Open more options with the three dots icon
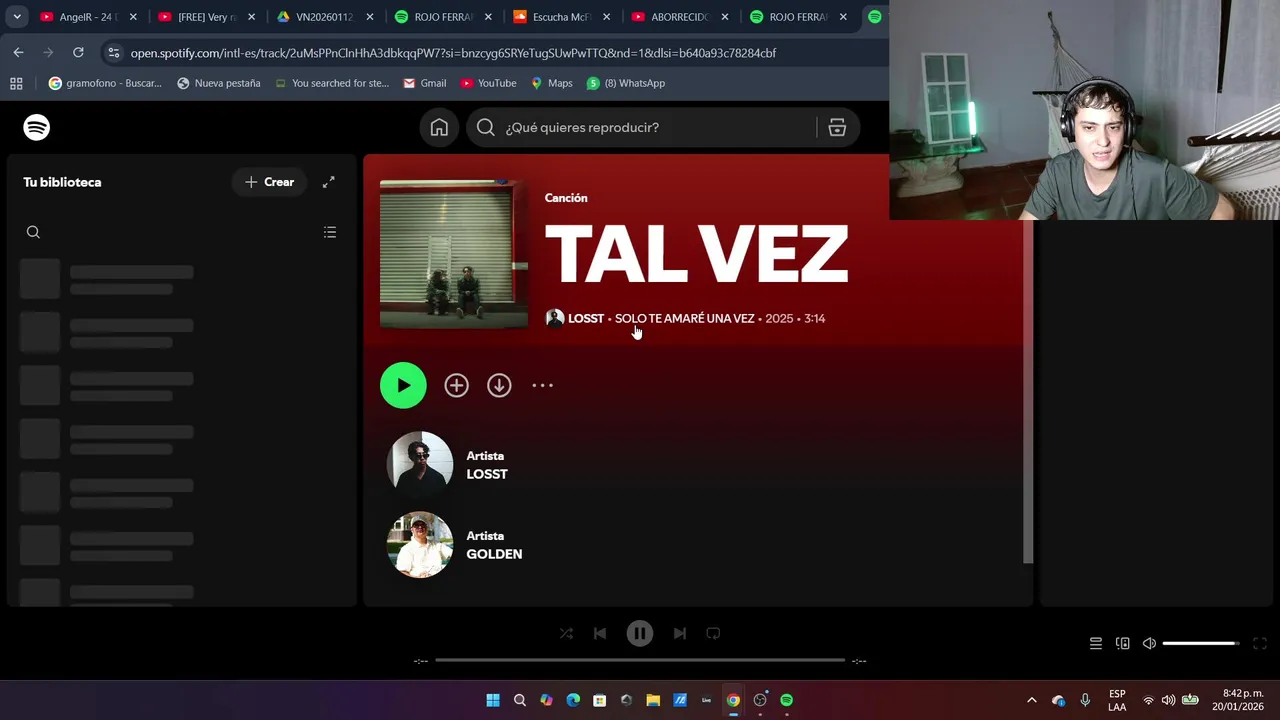The height and width of the screenshot is (720, 1280). [542, 385]
